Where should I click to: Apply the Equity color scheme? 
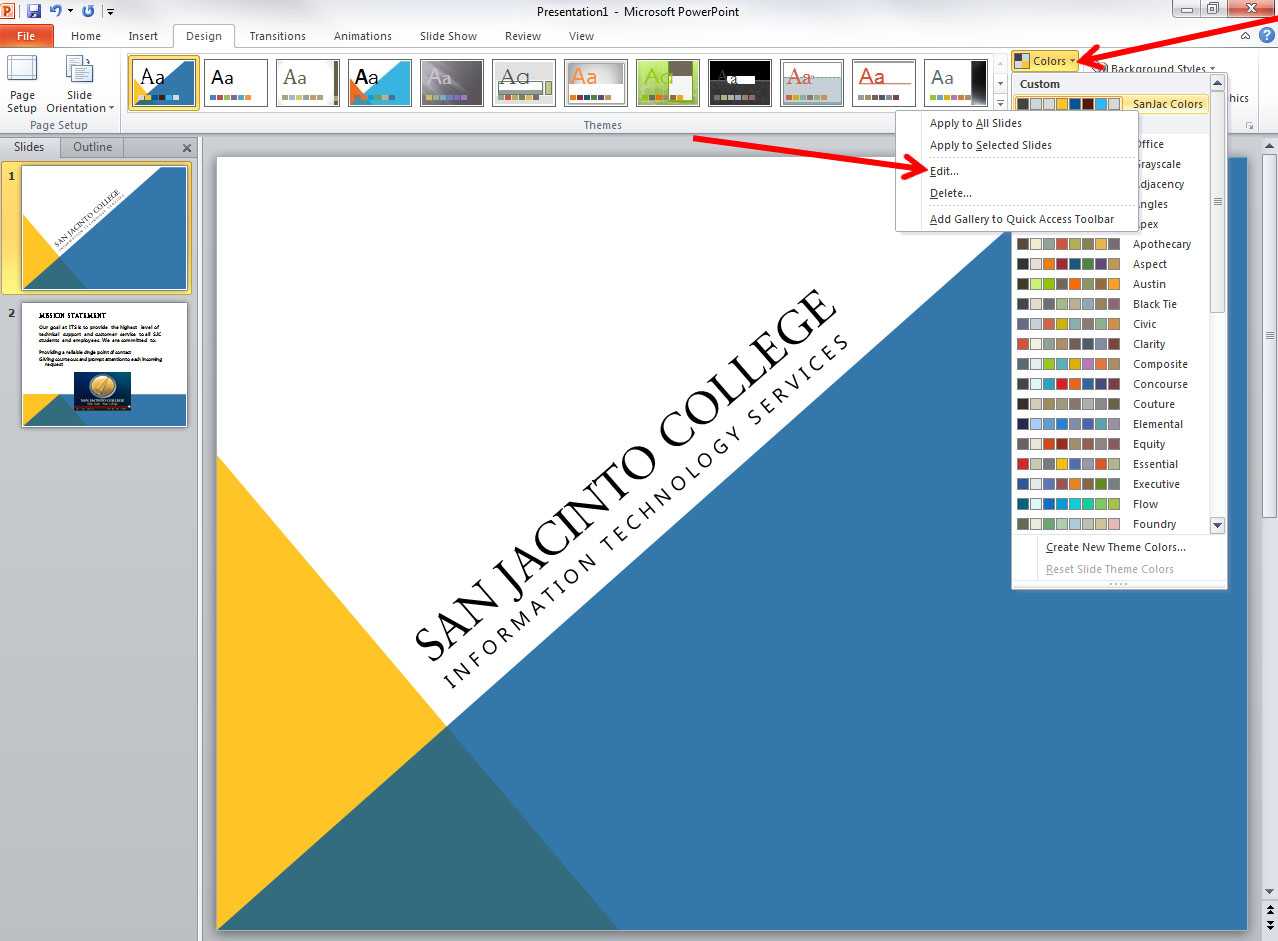1111,444
